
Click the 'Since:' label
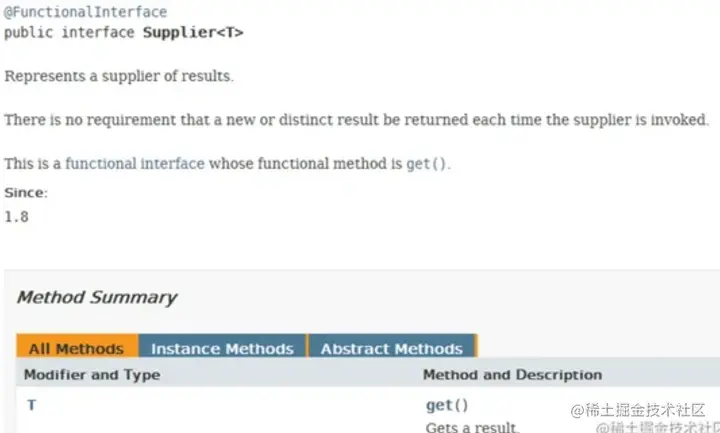pos(26,192)
